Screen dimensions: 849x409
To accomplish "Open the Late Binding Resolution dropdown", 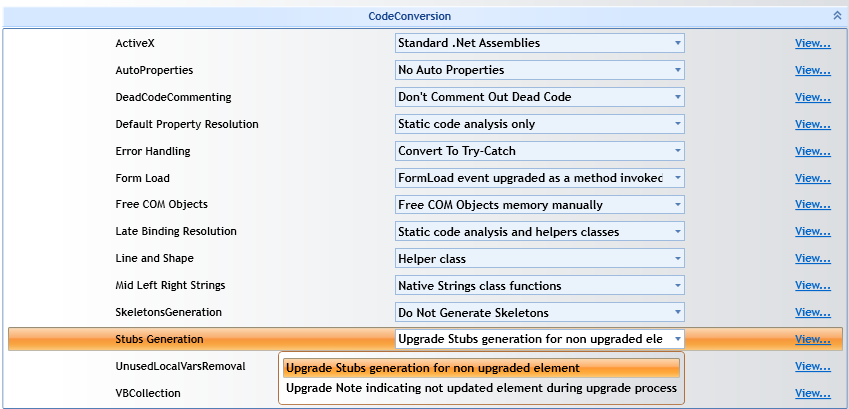I will coord(540,232).
